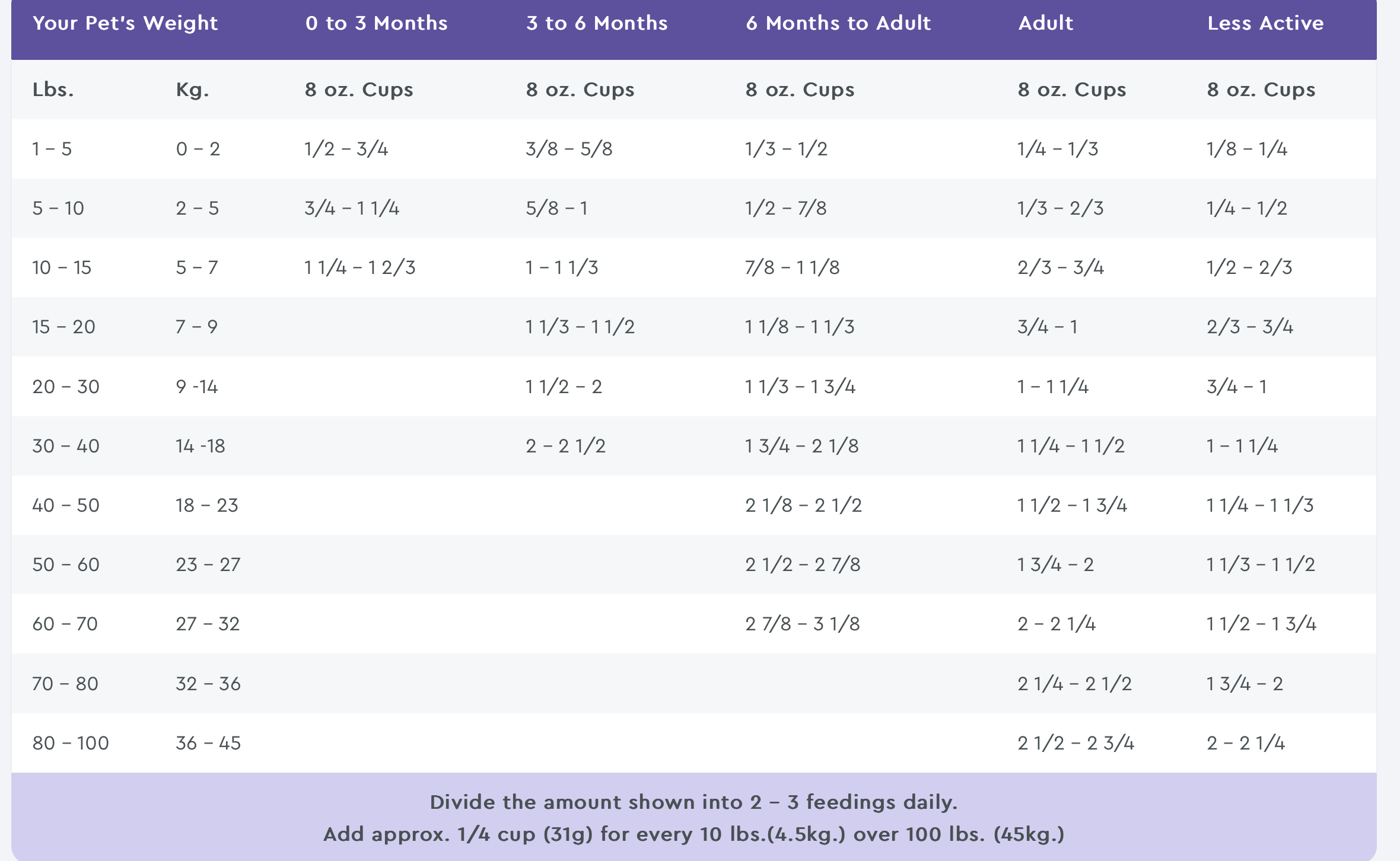Viewport: 1400px width, 861px height.
Task: Click the '36 – 45' kg cell
Action: coord(208,743)
